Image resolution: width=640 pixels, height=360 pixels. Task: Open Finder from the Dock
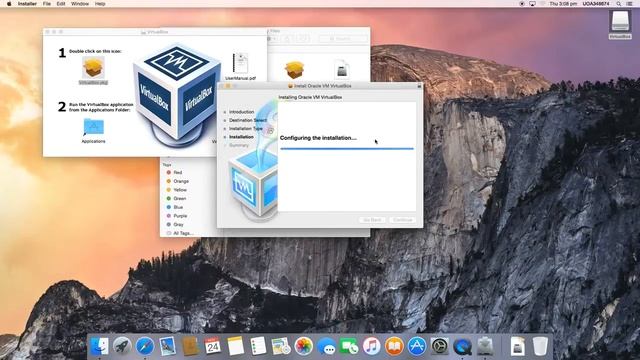pyautogui.click(x=99, y=347)
